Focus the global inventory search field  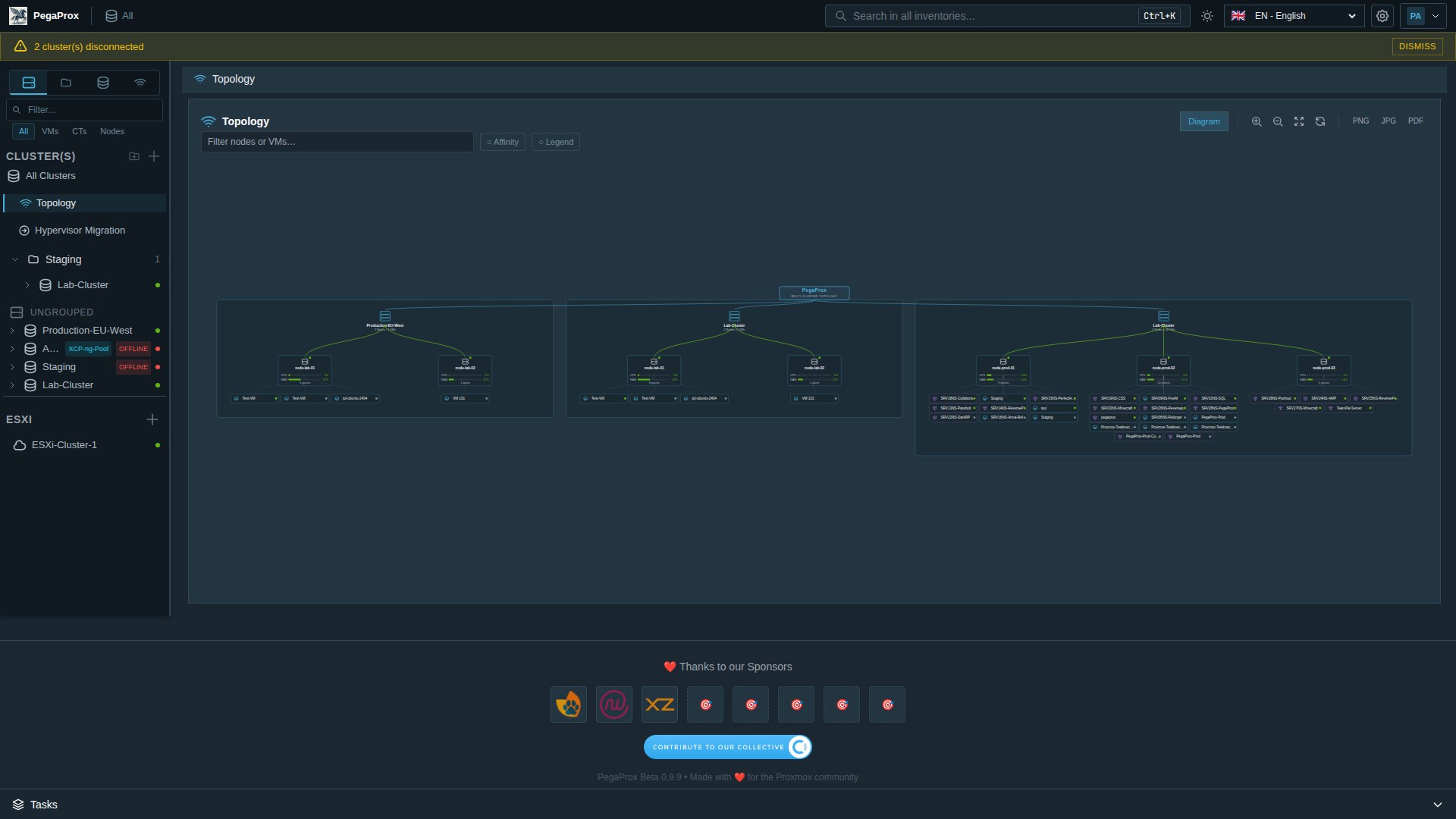pyautogui.click(x=1007, y=16)
